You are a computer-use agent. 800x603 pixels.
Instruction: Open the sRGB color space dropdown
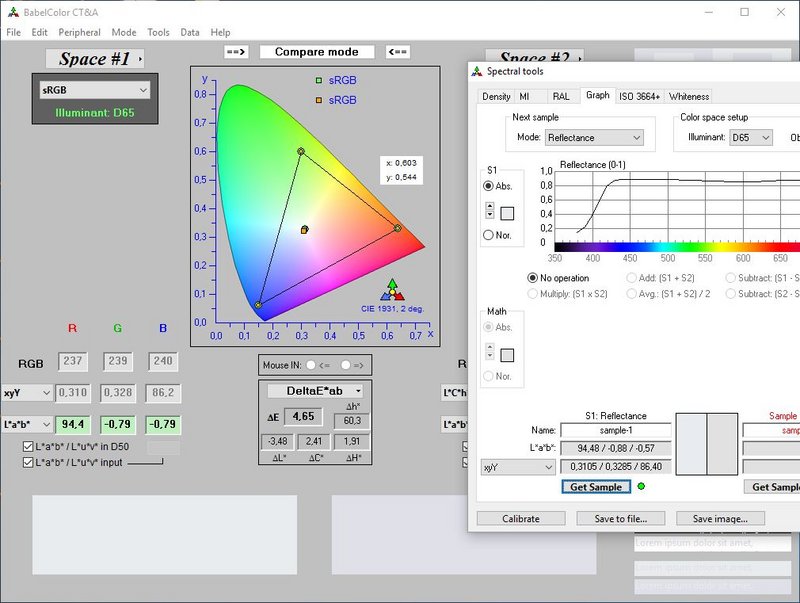click(95, 90)
